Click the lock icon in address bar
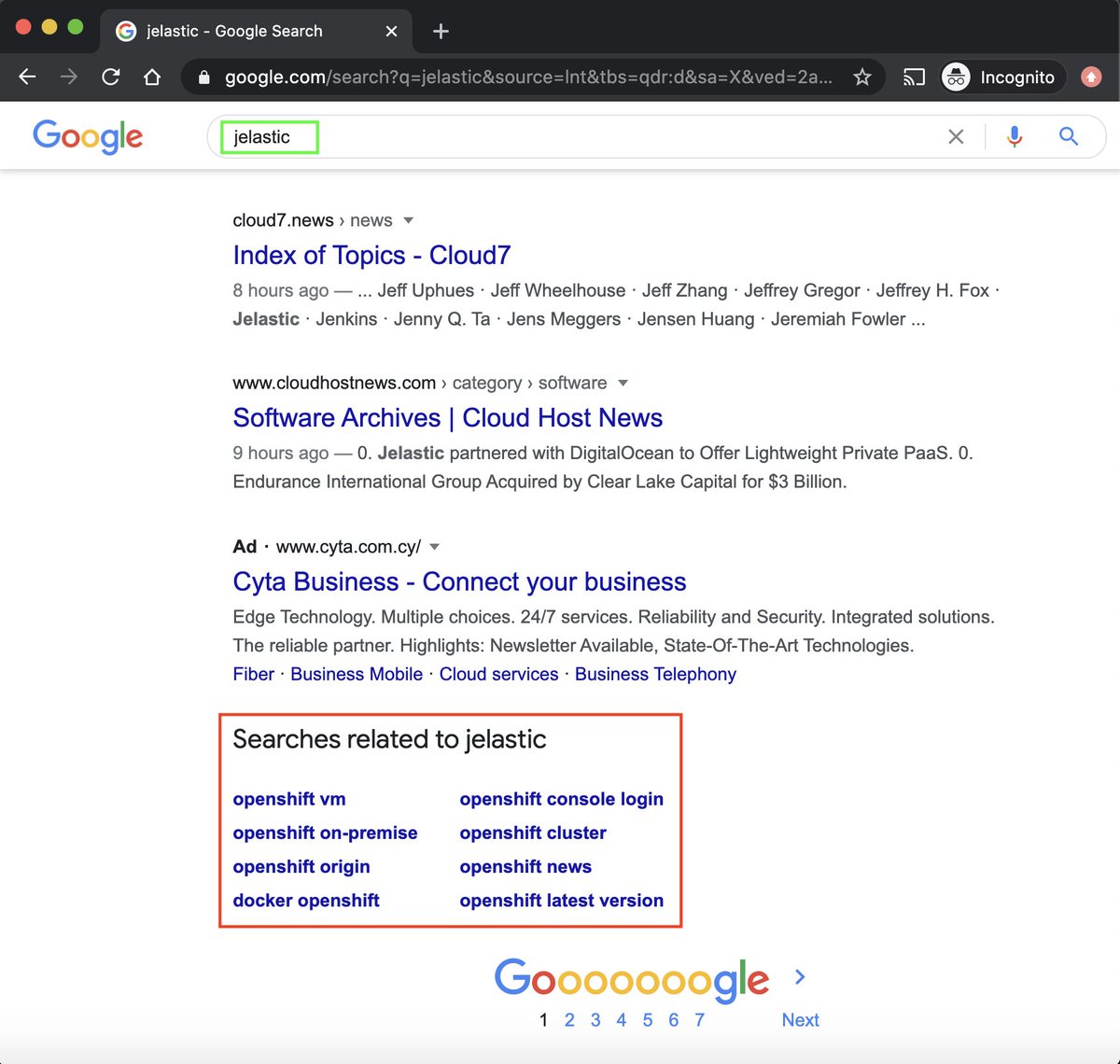The width and height of the screenshot is (1120, 1064). [x=204, y=77]
